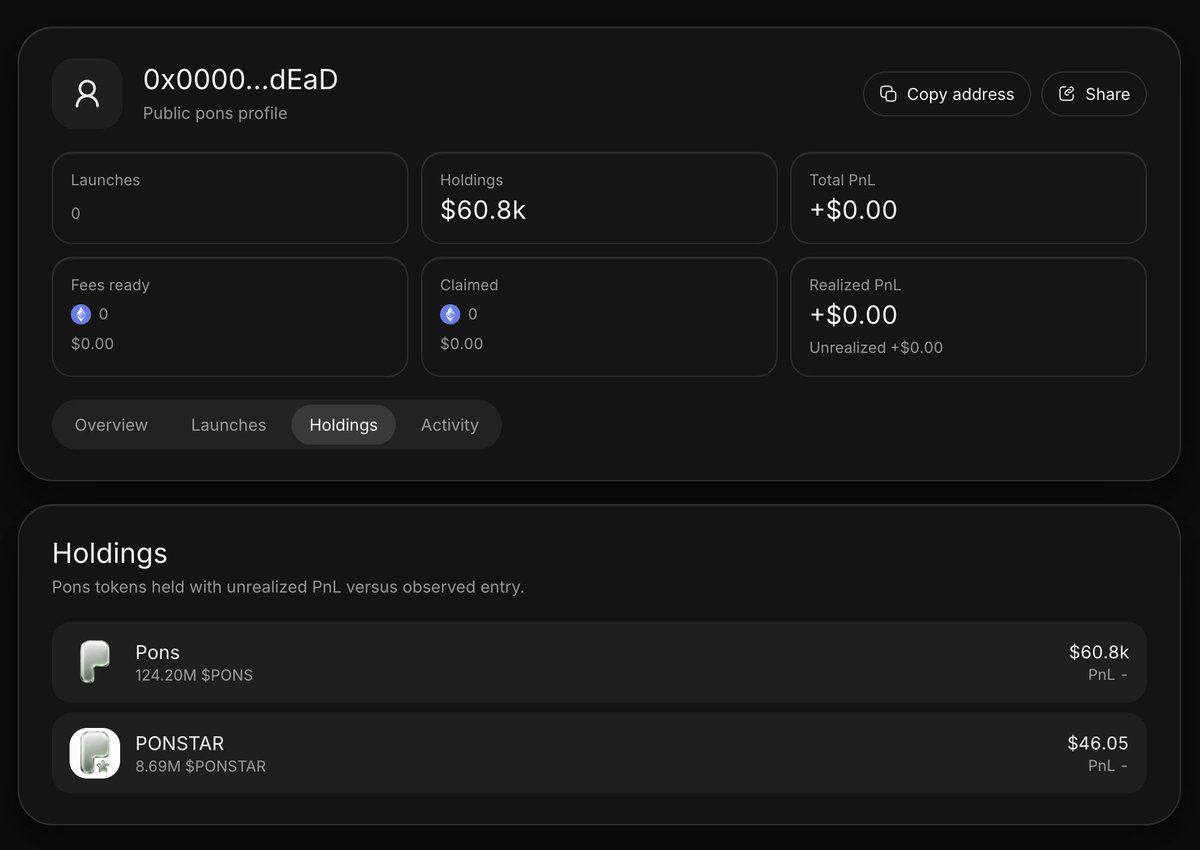Click the PONSTAR token logo
The height and width of the screenshot is (850, 1200).
[x=95, y=753]
